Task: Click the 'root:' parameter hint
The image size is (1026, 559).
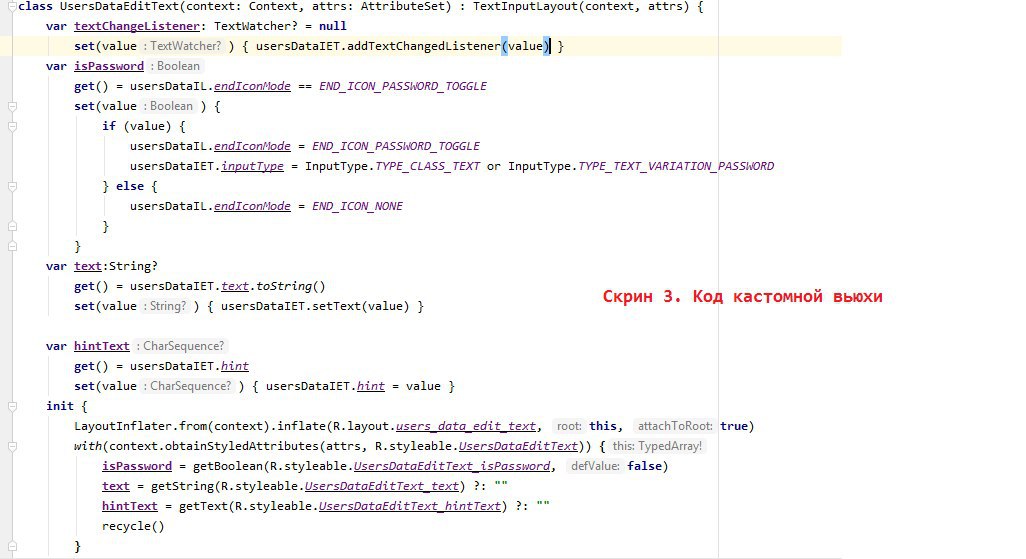Action: (569, 426)
